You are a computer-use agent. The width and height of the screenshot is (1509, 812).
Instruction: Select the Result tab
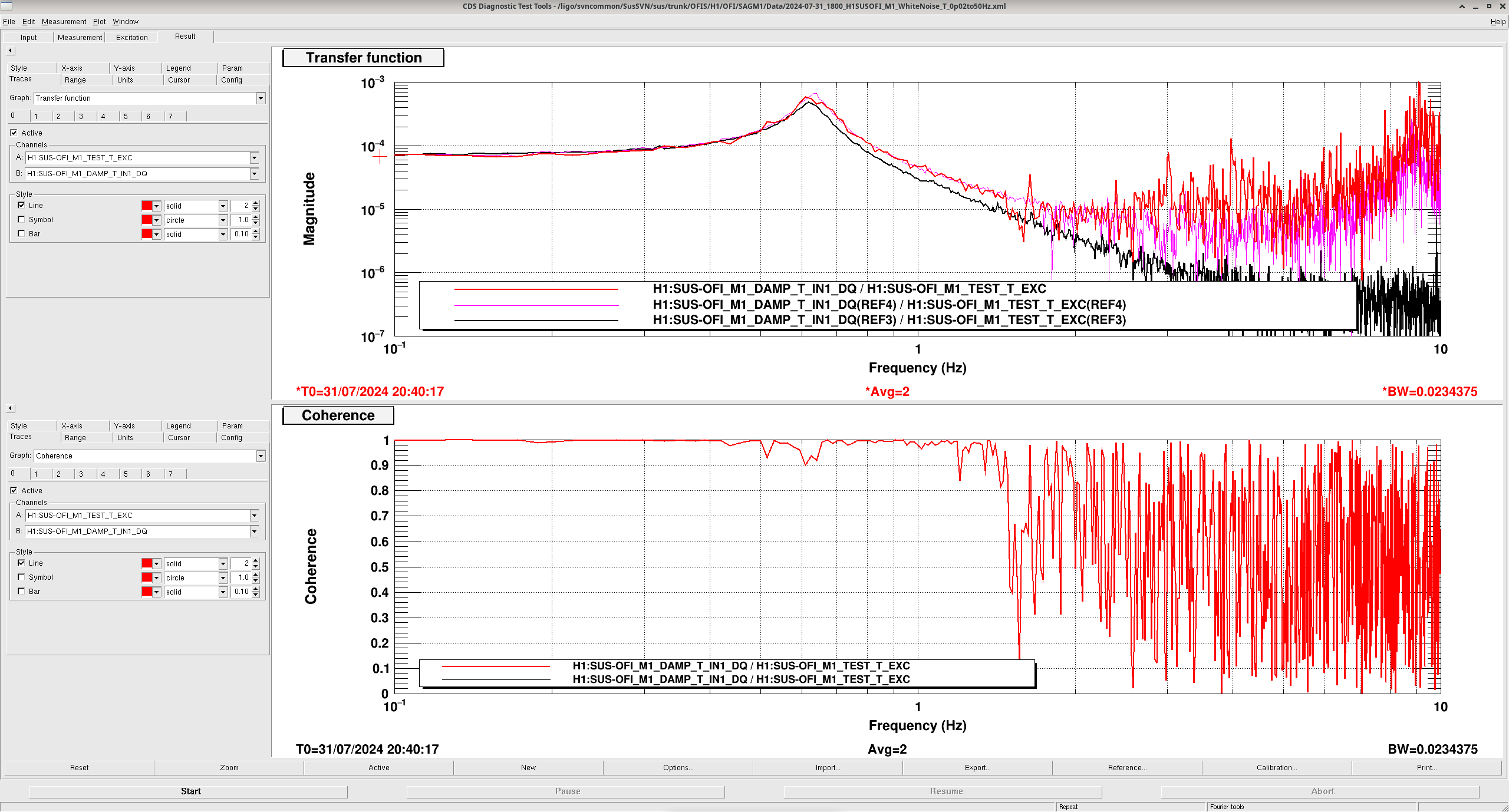[185, 37]
